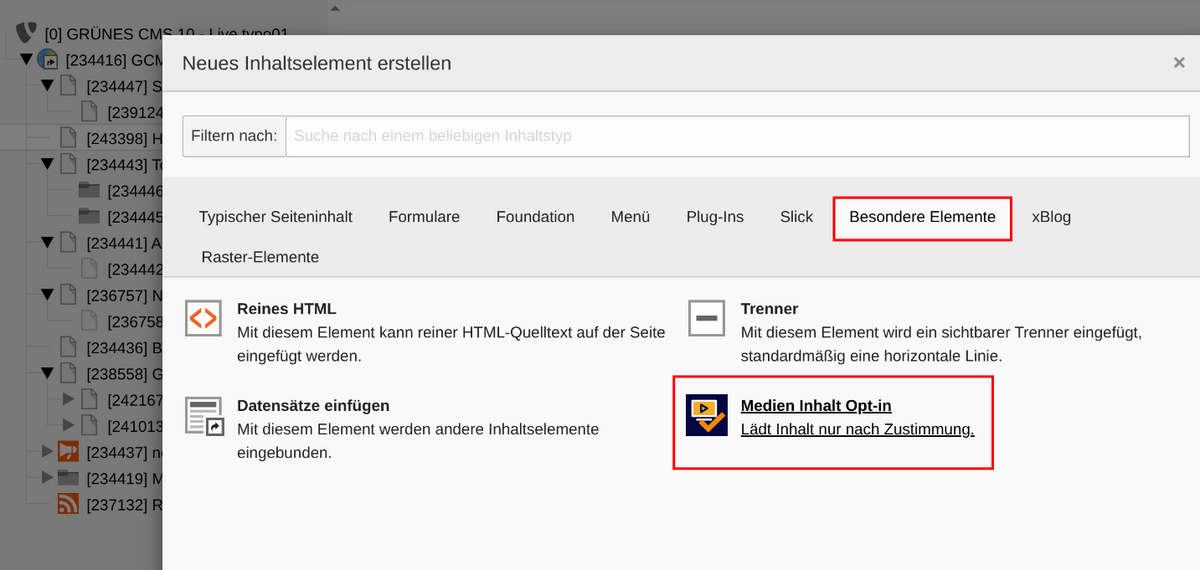Collapse the tree node 234443
This screenshot has height=570, width=1200.
click(x=47, y=164)
